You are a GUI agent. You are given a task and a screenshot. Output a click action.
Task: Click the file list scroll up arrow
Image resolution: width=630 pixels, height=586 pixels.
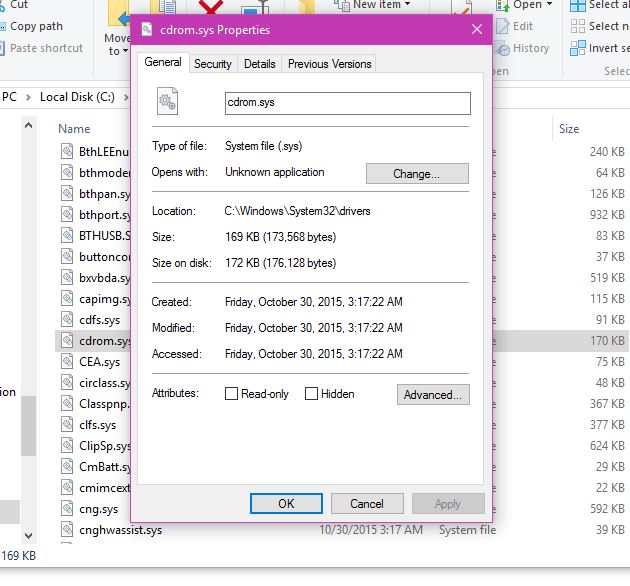pos(29,125)
